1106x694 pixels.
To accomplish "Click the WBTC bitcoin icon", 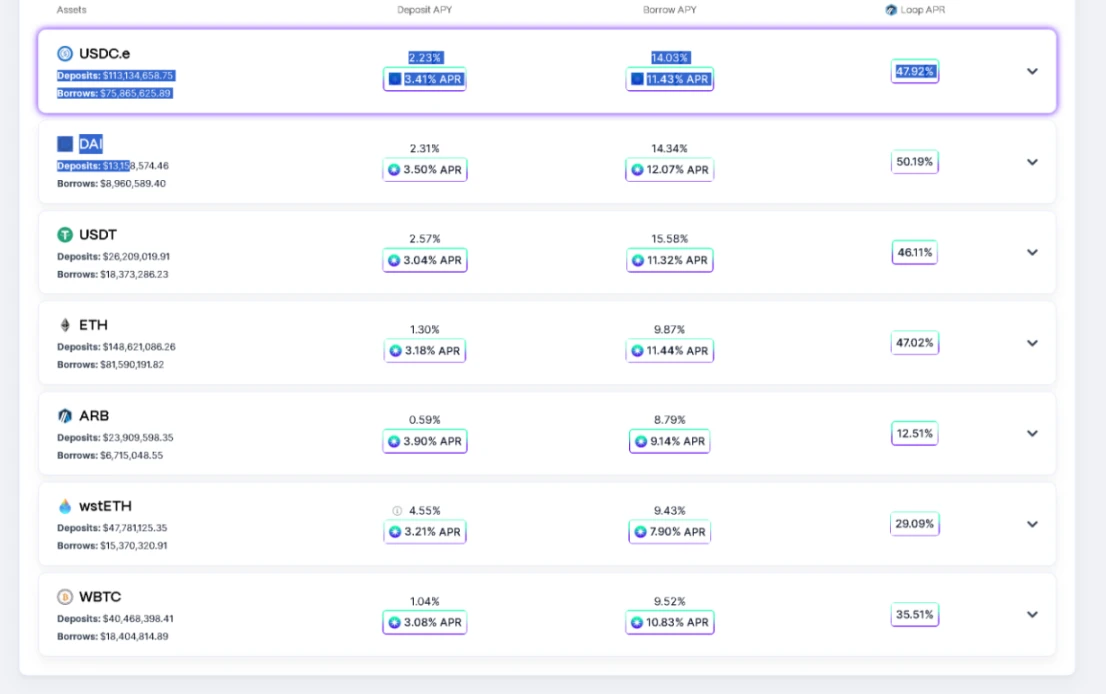I will (65, 597).
